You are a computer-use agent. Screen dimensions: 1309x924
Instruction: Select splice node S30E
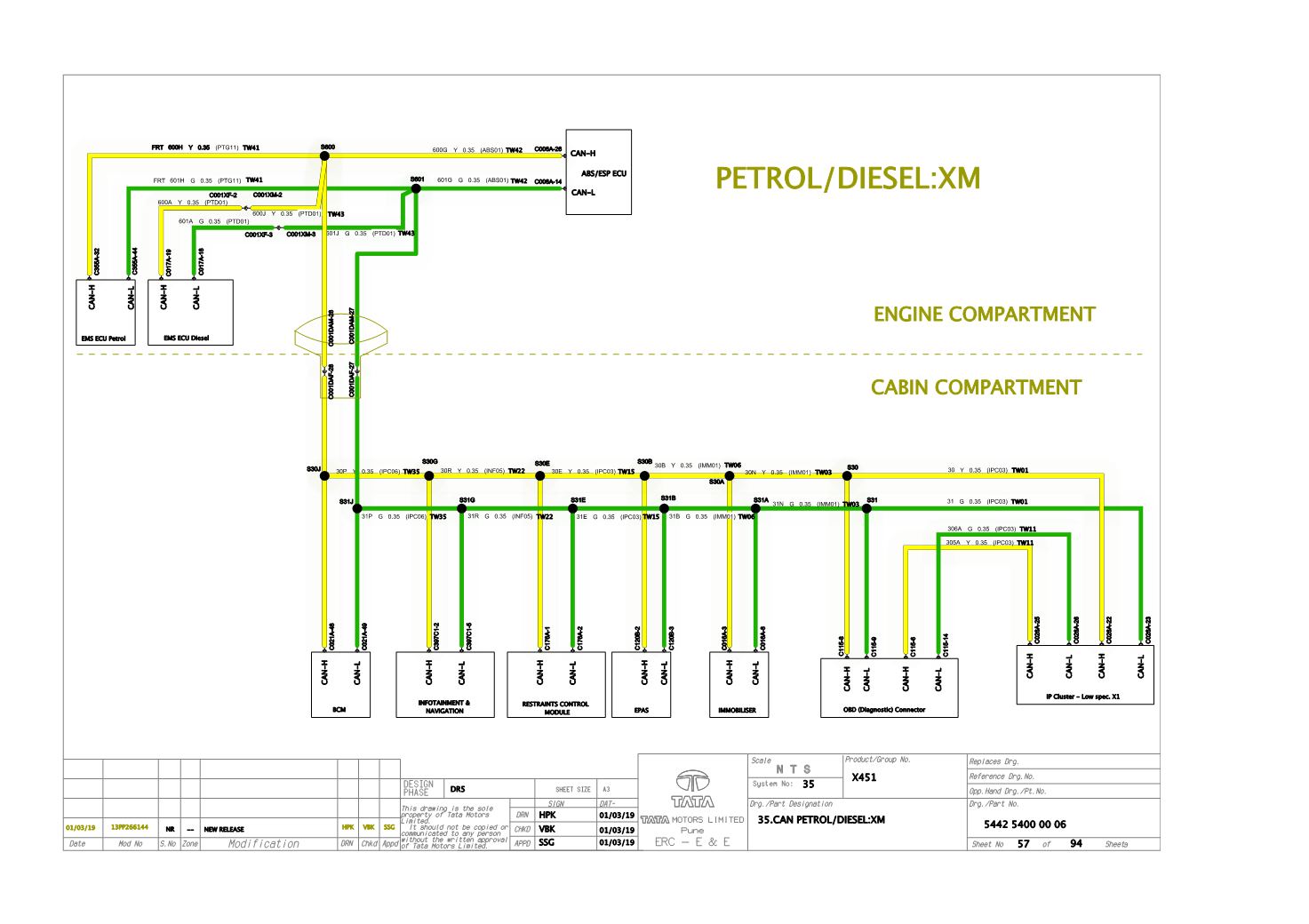pos(539,475)
